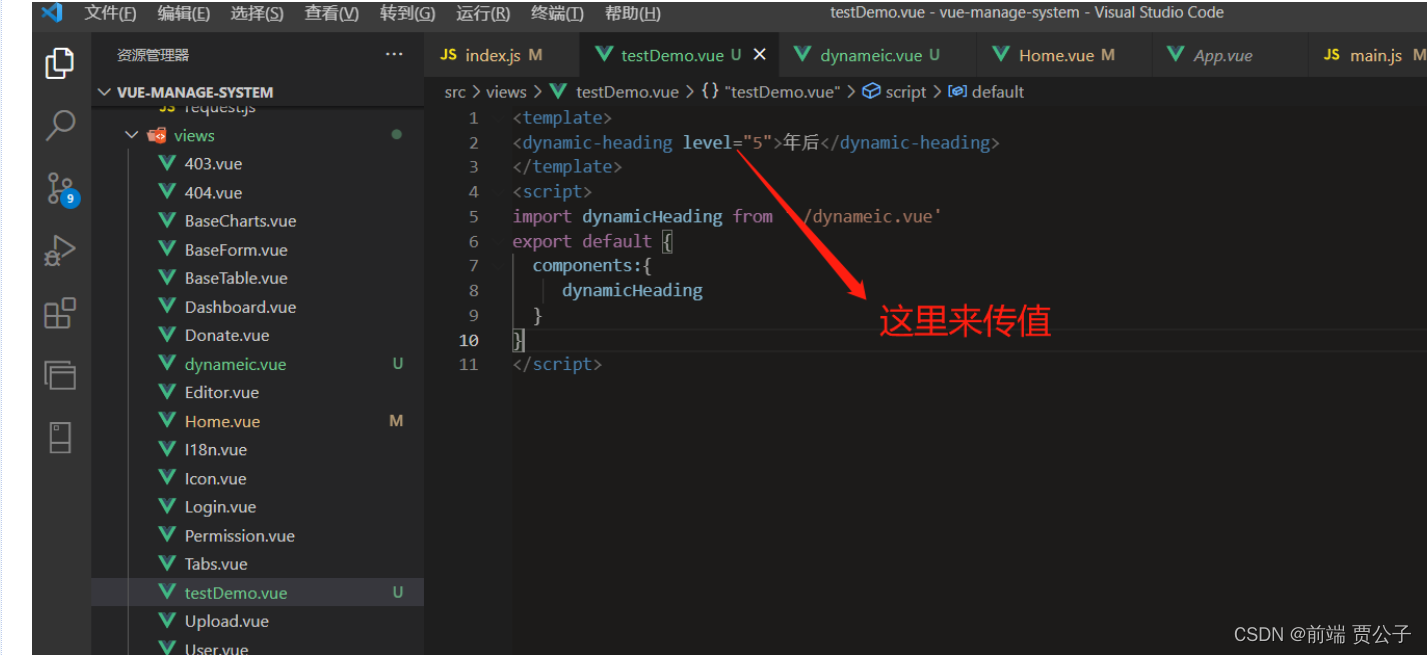Viewport: 1427px width, 655px height.
Task: Open the 终端 menu
Action: (x=557, y=13)
